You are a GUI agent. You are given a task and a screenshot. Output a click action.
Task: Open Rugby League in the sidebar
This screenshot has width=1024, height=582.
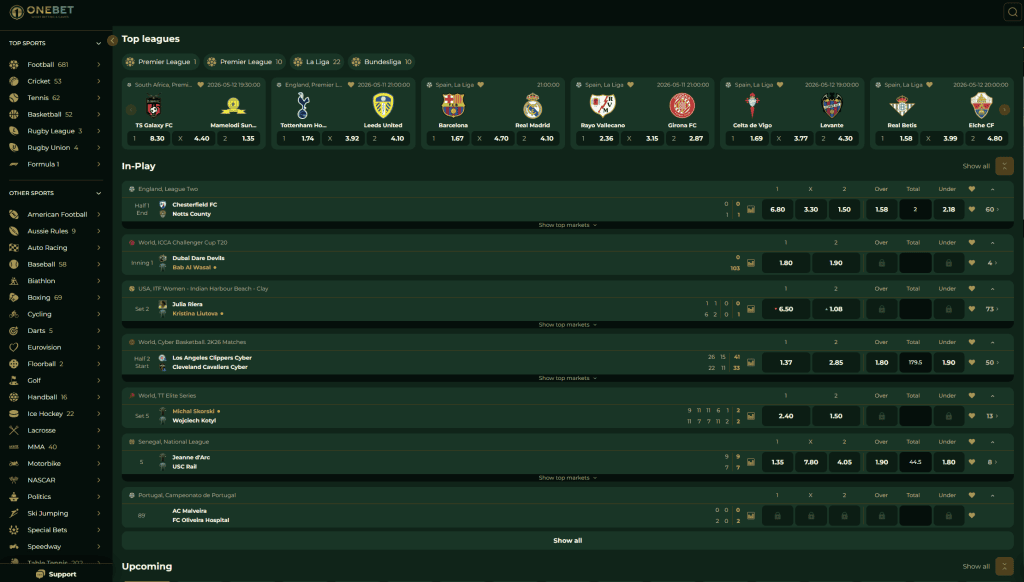click(x=55, y=131)
